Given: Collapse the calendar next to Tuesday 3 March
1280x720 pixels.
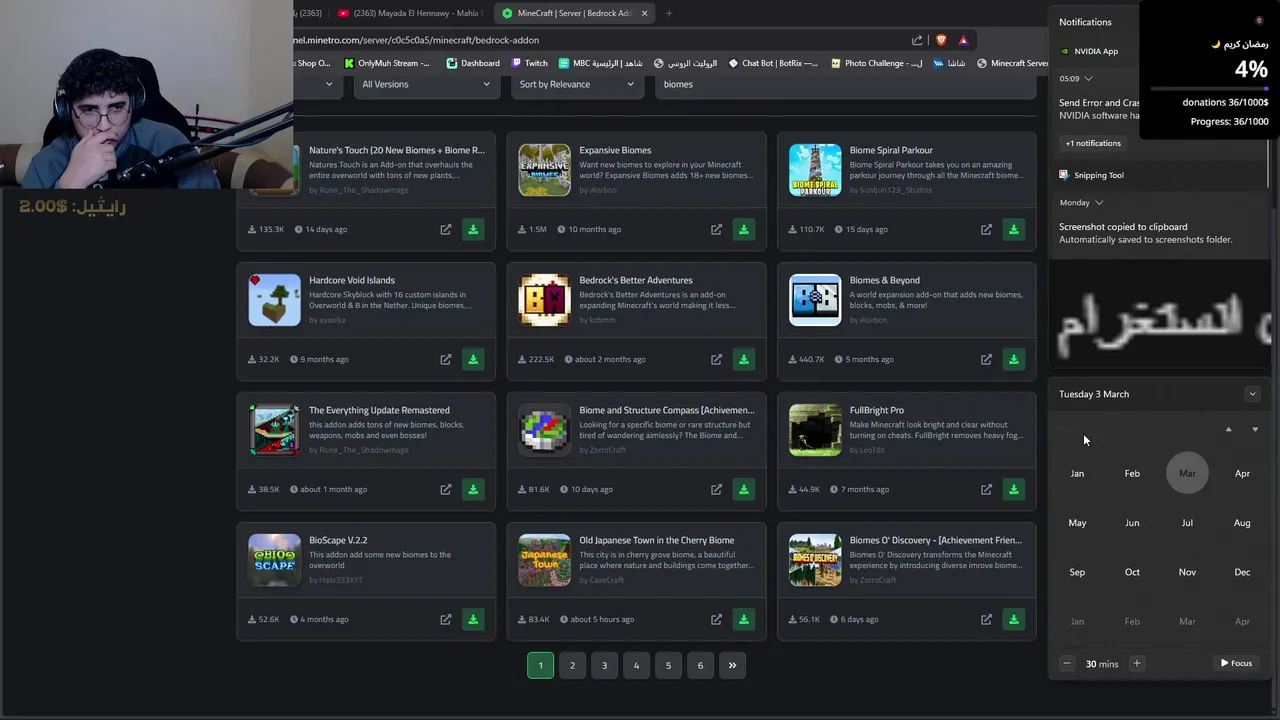Looking at the screenshot, I should [x=1252, y=394].
